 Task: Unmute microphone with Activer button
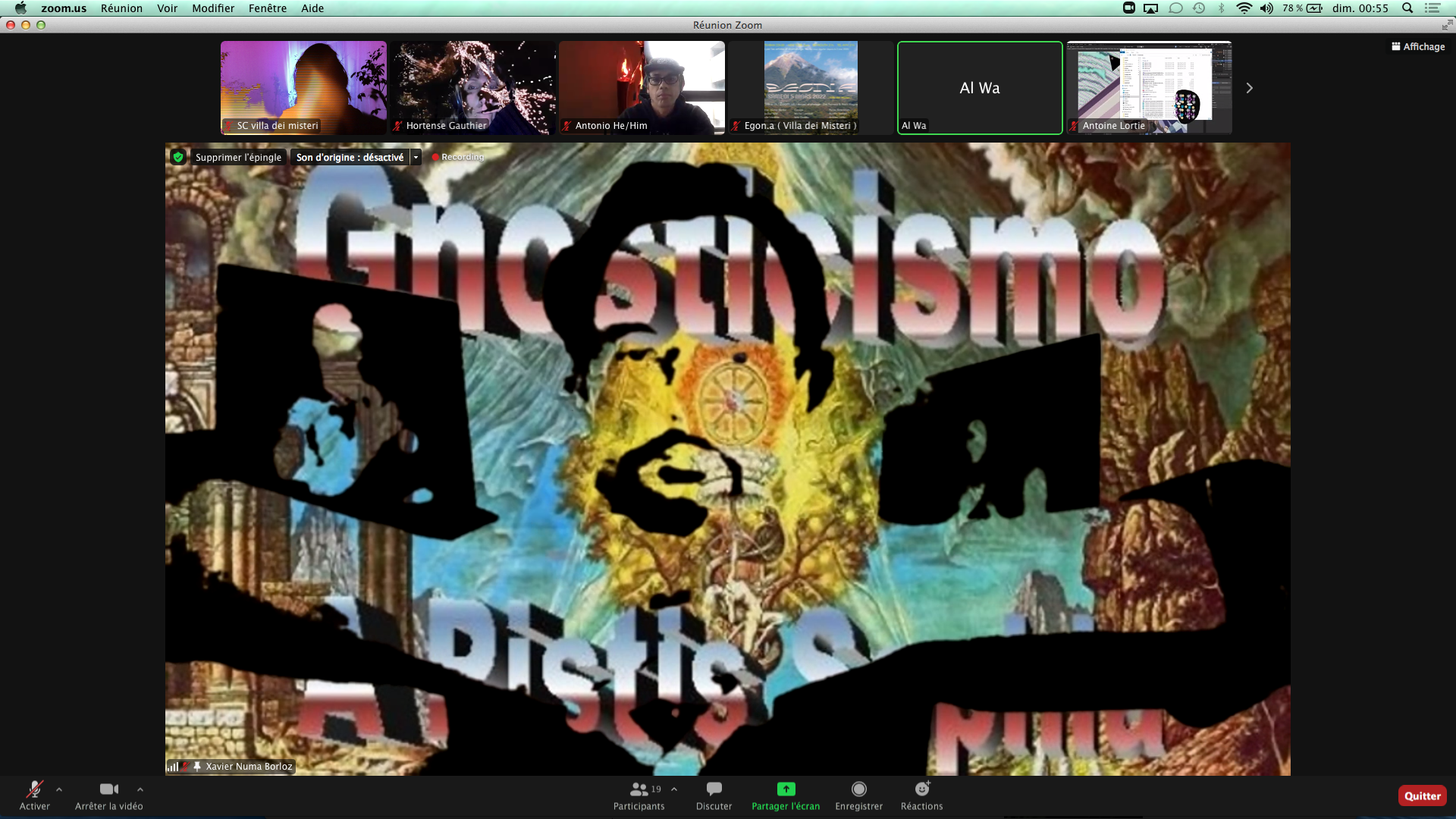coord(34,789)
